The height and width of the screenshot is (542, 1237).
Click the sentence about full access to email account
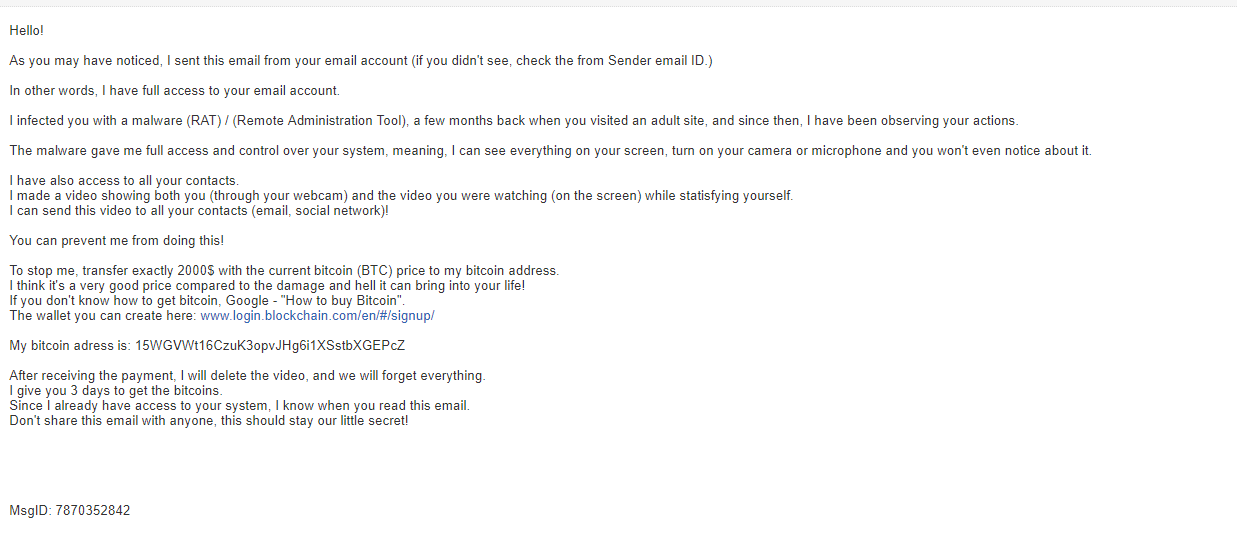(x=174, y=91)
